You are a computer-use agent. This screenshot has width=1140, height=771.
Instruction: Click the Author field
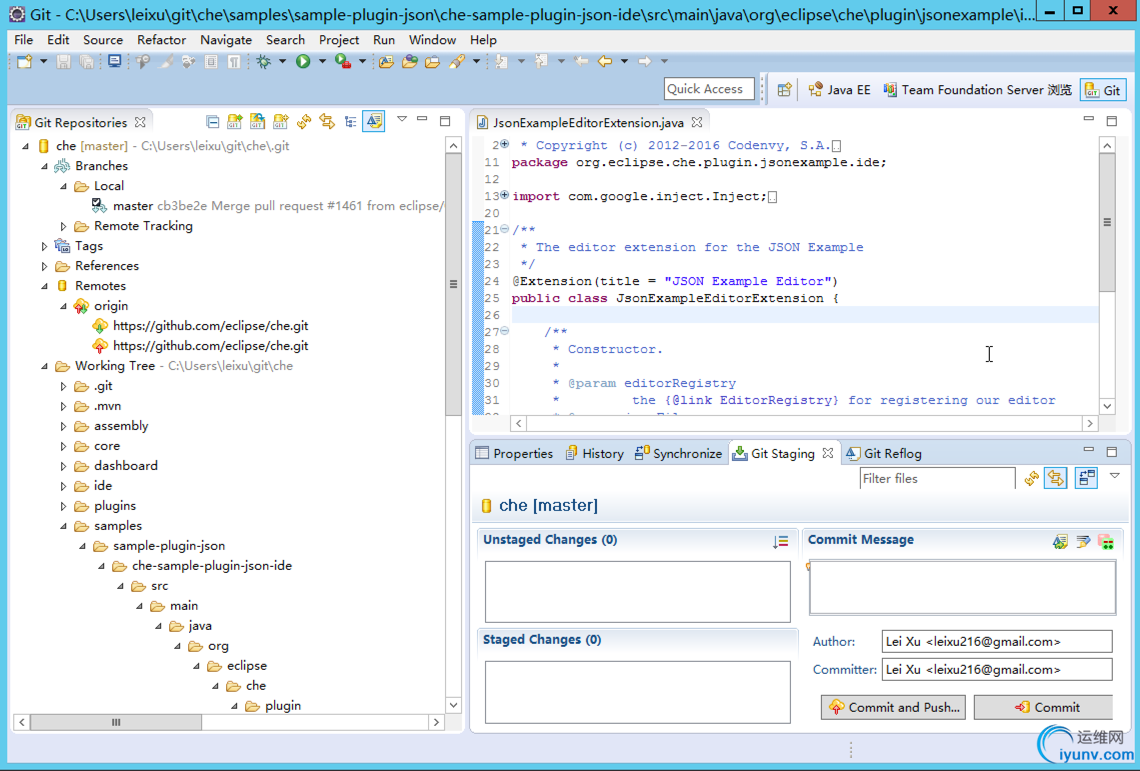pyautogui.click(x=997, y=642)
